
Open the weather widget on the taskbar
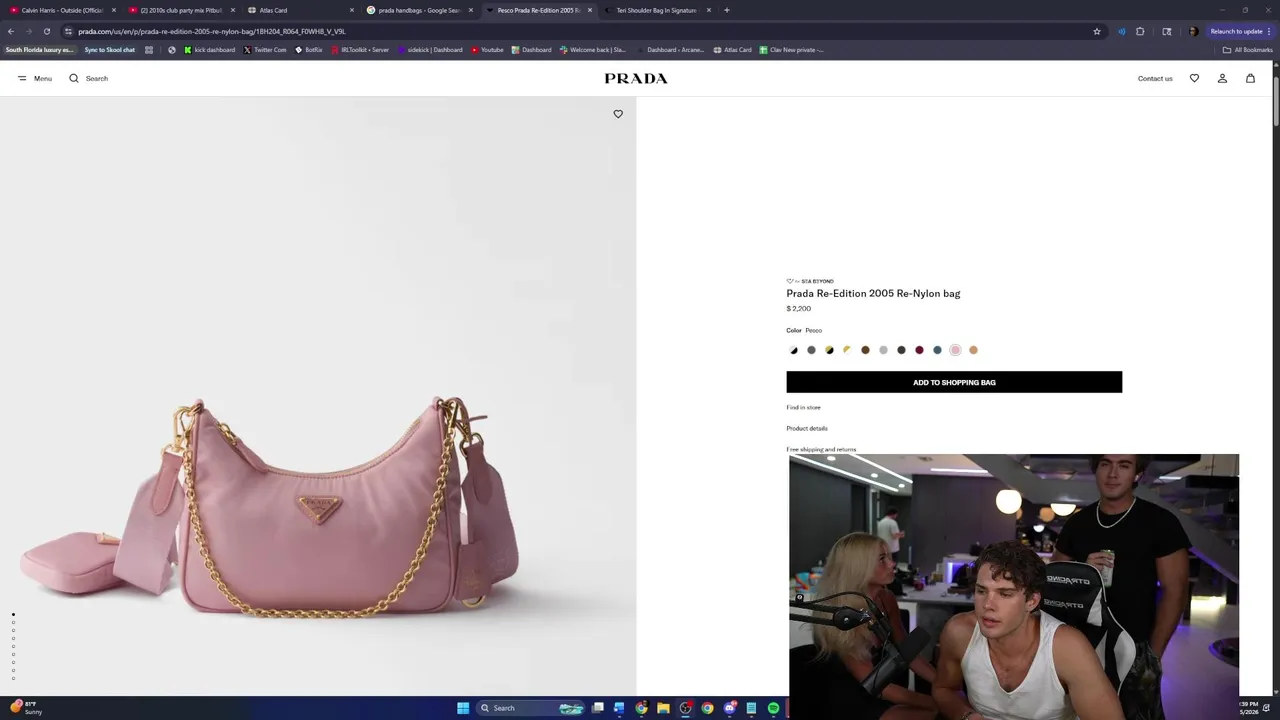(x=27, y=707)
